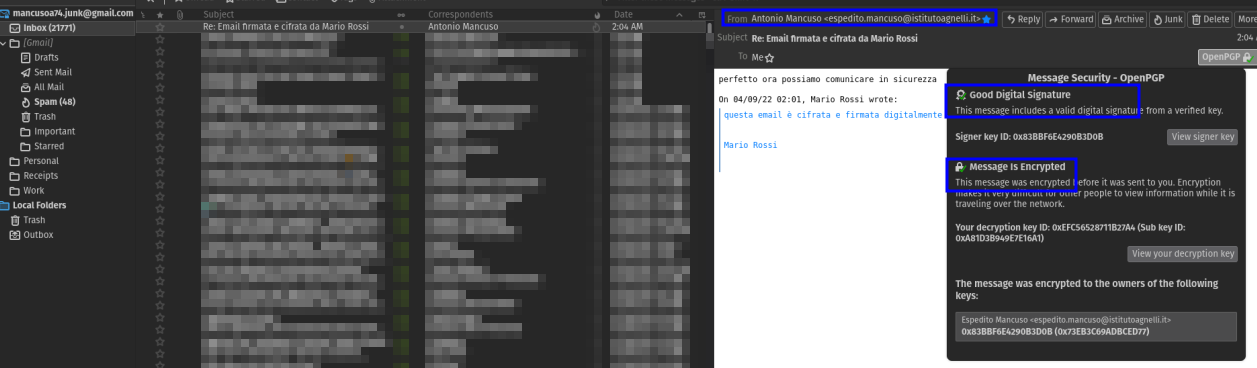Click sender Antonio Mancuso address
The width and height of the screenshot is (1257, 368).
point(865,19)
